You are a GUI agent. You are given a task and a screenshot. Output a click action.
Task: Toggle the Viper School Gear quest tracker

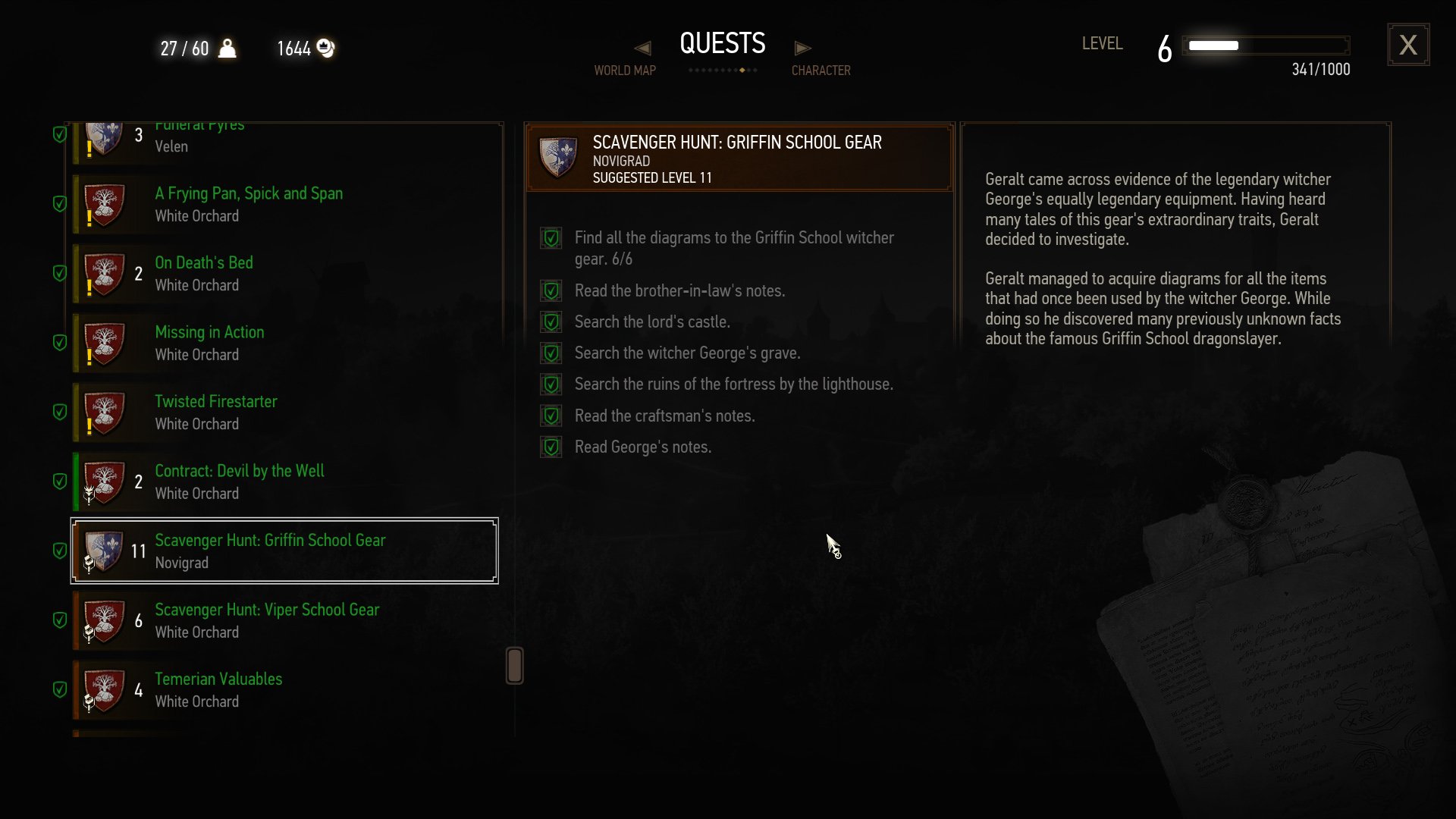[60, 620]
